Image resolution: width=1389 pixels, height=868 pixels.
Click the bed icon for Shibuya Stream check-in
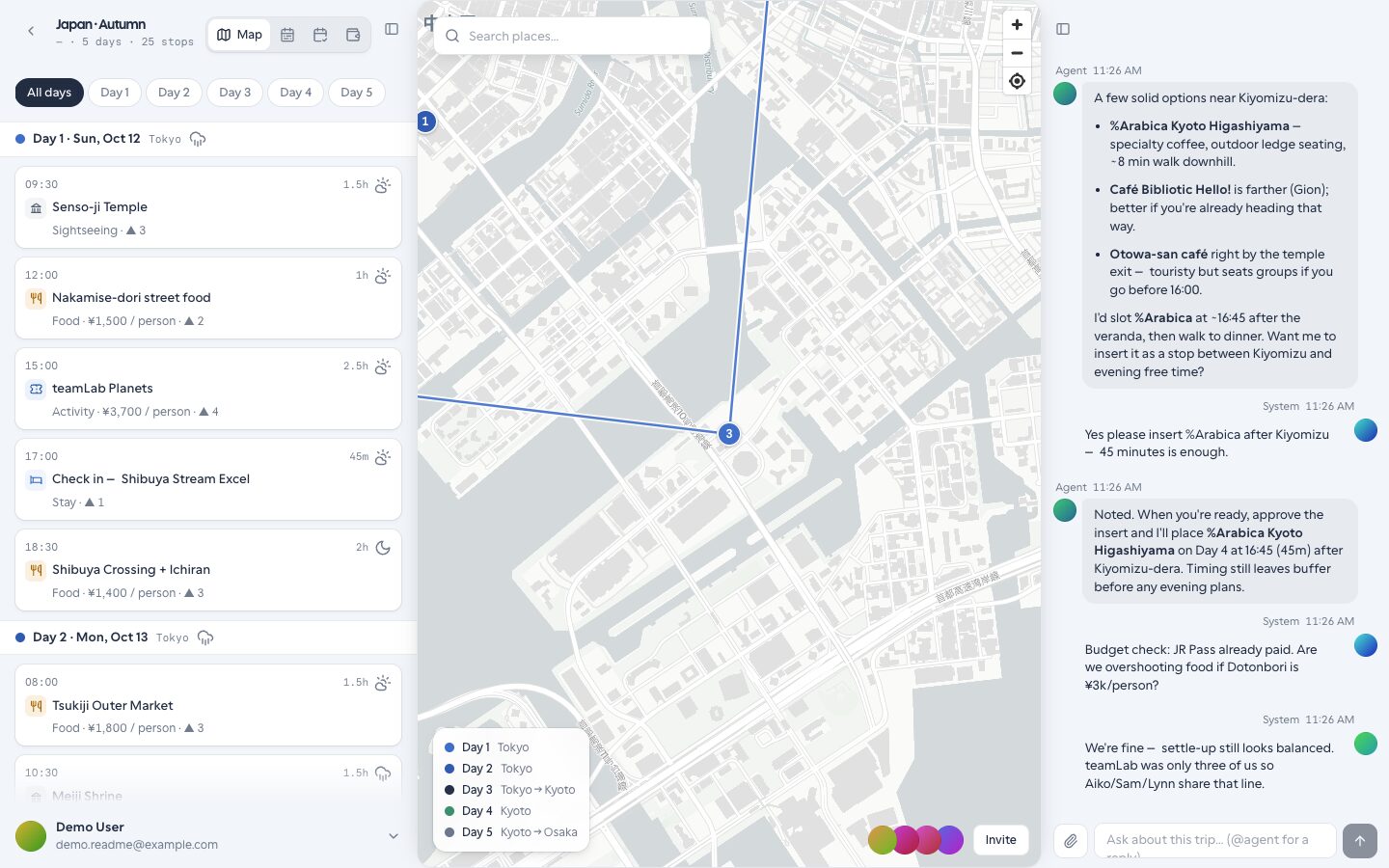[36, 479]
